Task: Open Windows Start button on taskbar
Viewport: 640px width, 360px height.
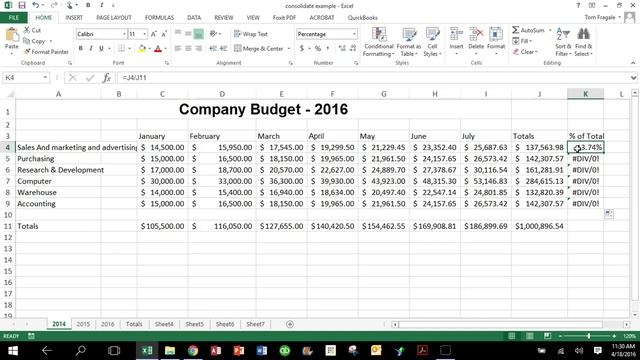Action: pos(13,351)
